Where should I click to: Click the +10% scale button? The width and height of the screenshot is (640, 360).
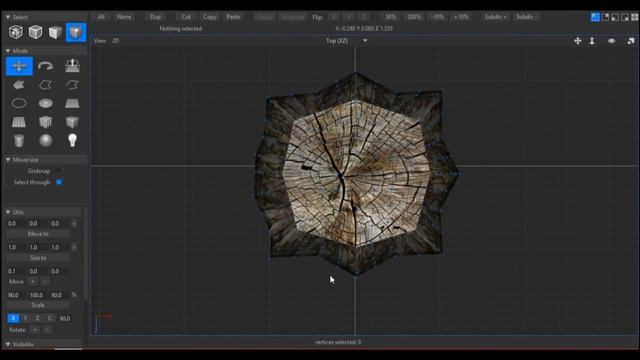pos(461,17)
